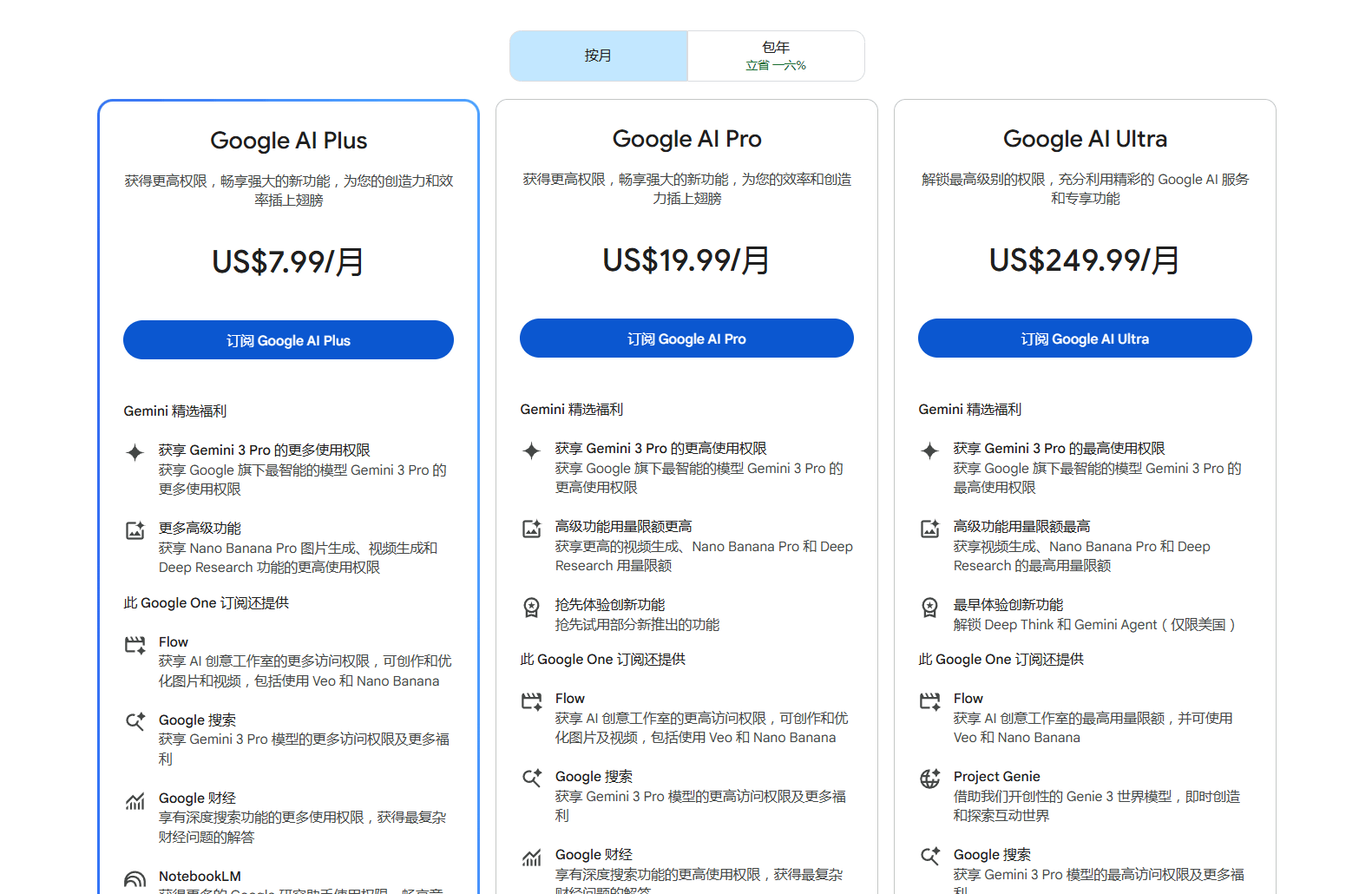This screenshot has width=1372, height=894.
Task: Click the 更多高级功能 feature heading
Action: [x=200, y=528]
